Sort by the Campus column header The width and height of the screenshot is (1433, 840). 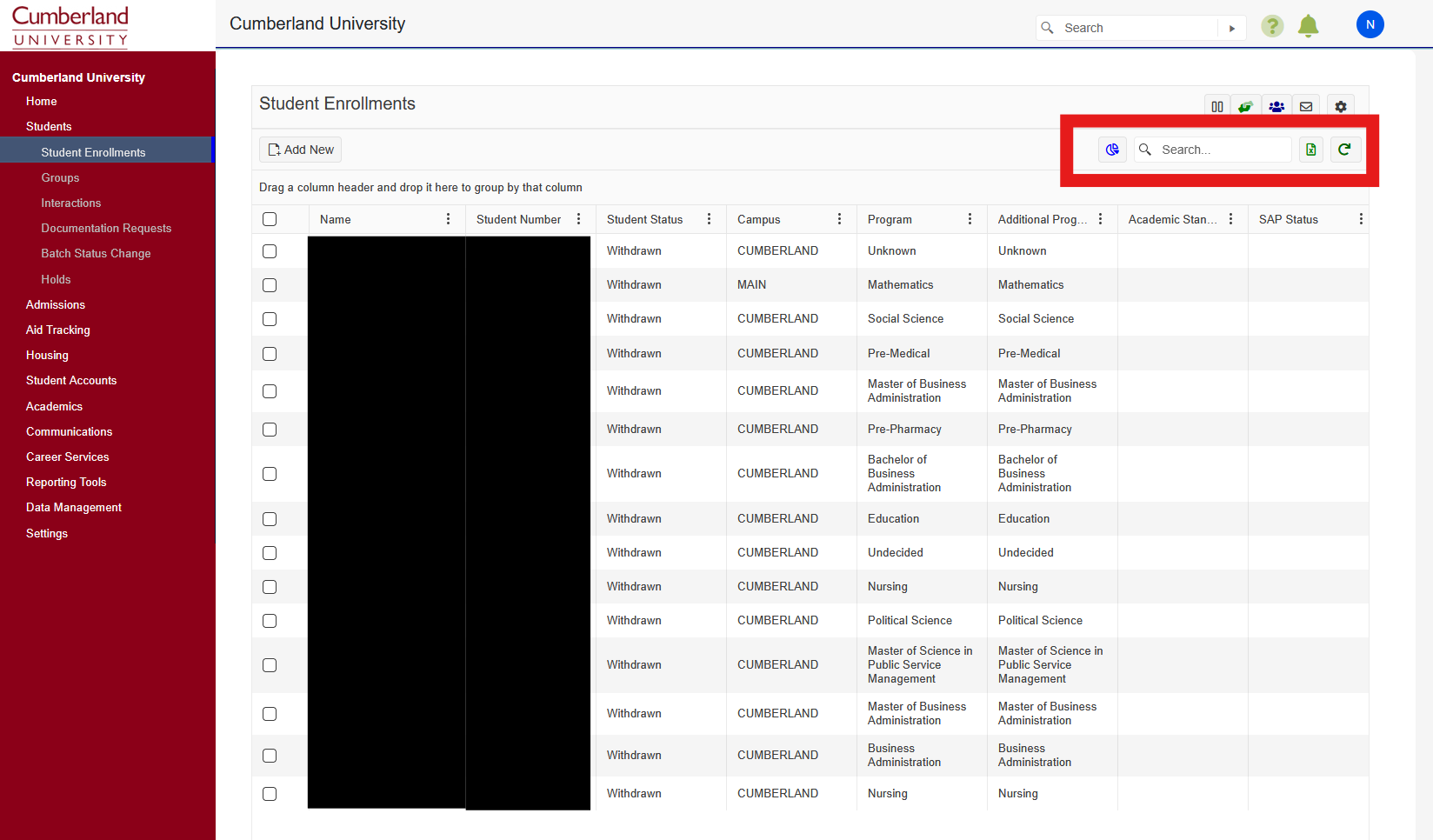tap(759, 219)
